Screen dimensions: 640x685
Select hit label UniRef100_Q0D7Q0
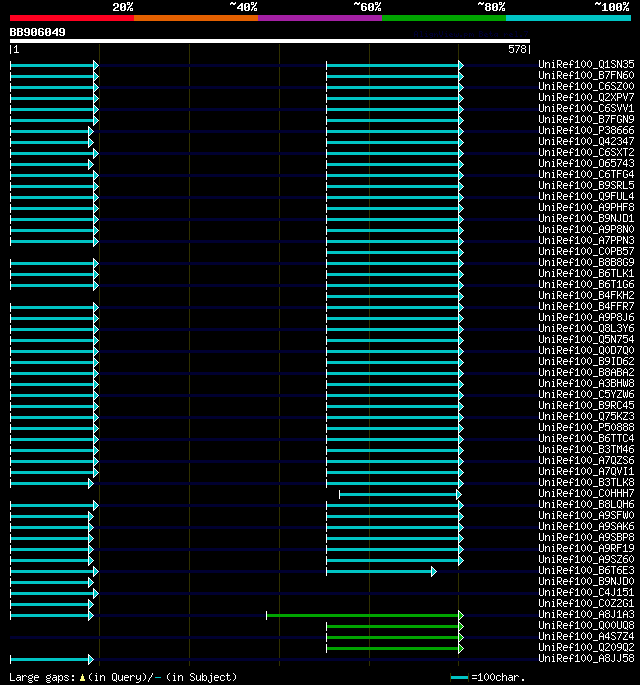coord(586,350)
